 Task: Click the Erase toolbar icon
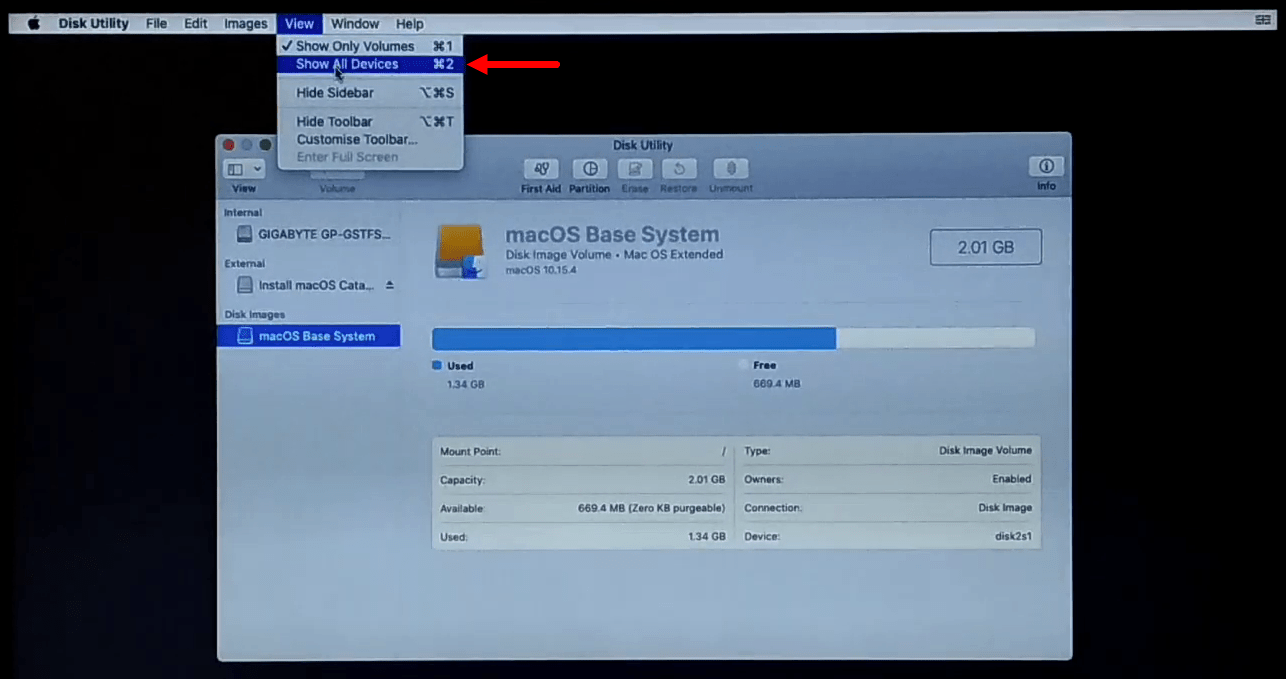pyautogui.click(x=635, y=169)
